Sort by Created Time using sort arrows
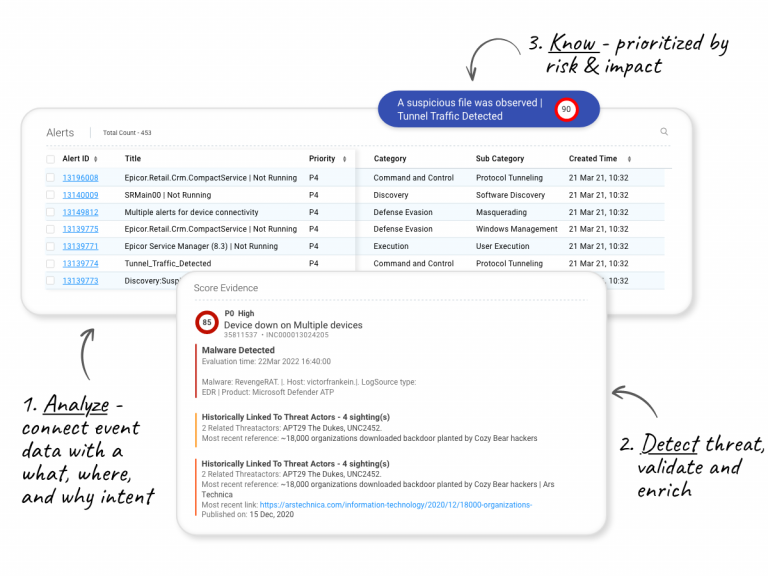The image size is (768, 576). click(628, 159)
